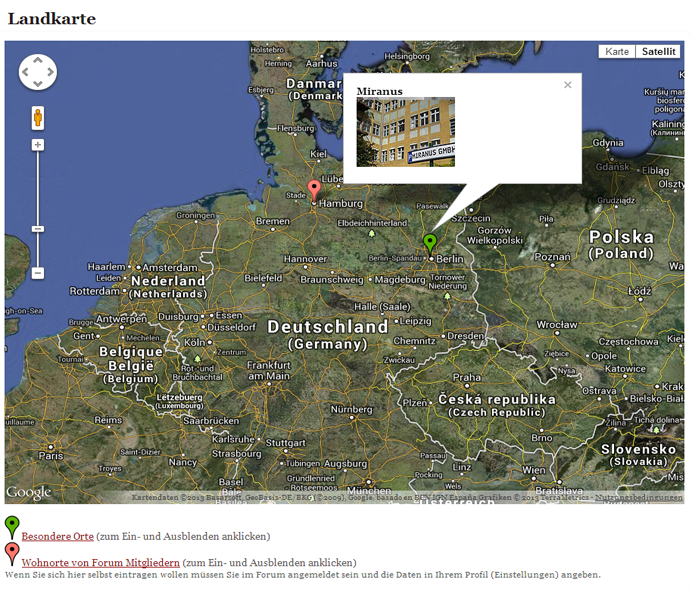Click the Stuttgart city label
Viewport: 692px width, 589px height.
click(286, 443)
